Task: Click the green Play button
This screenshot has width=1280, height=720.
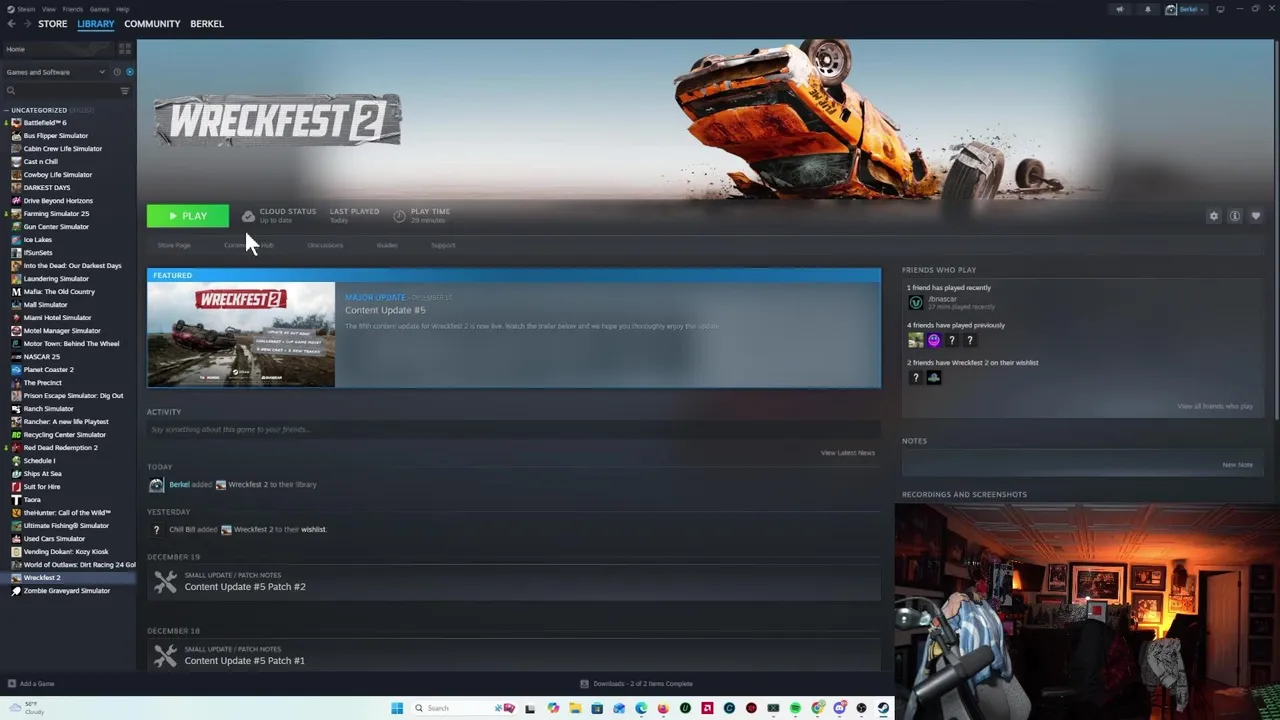Action: (188, 216)
